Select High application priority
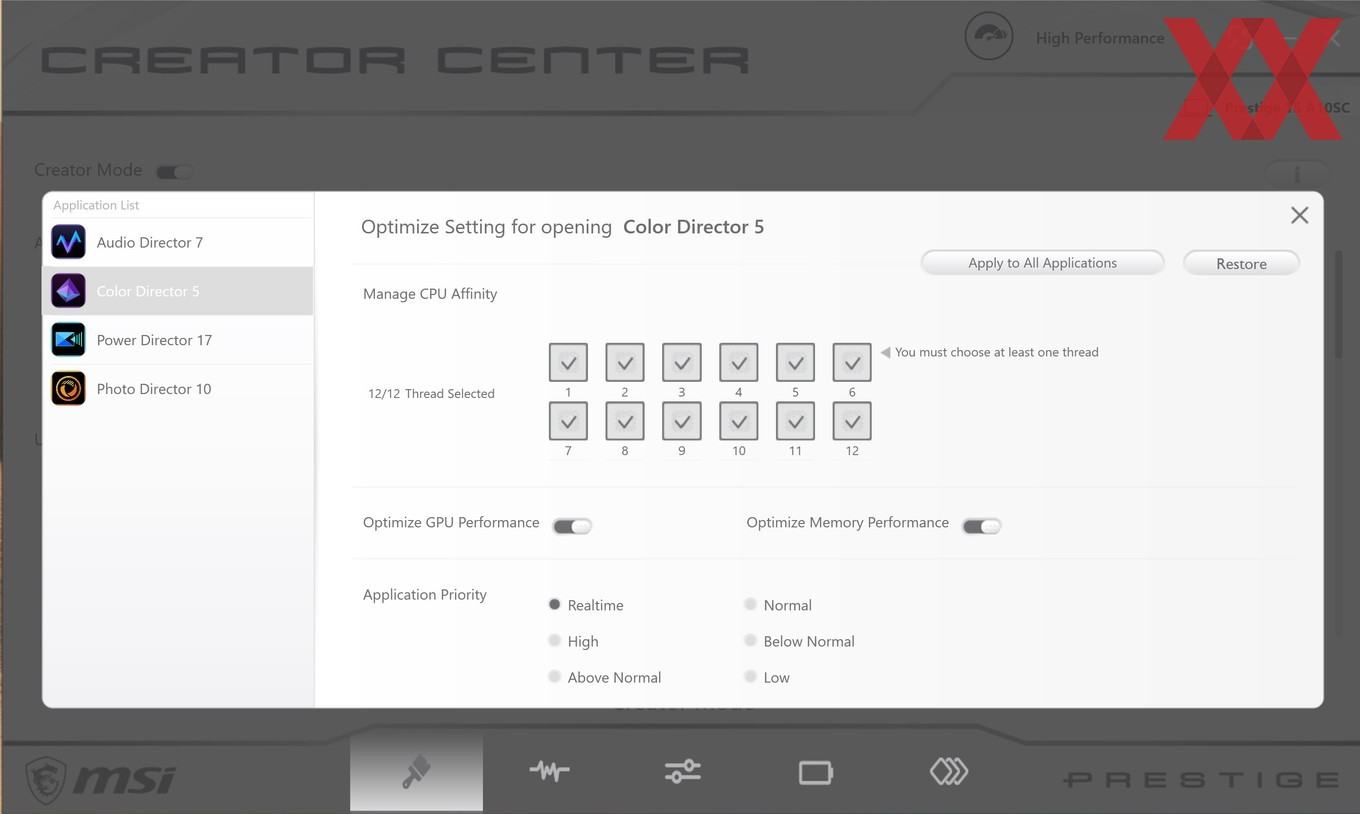The image size is (1360, 814). click(x=554, y=640)
